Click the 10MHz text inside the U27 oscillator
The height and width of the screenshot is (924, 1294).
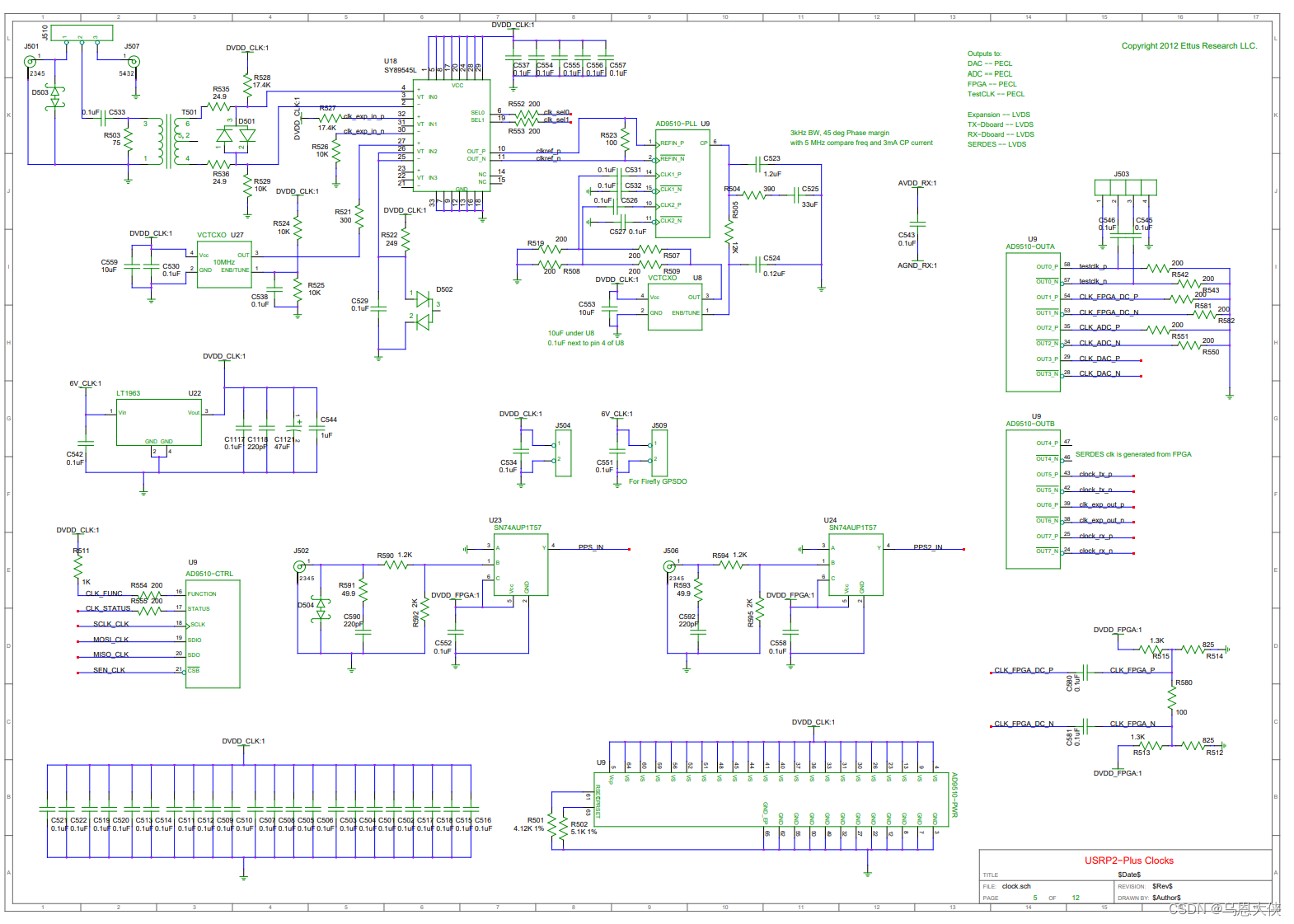pyautogui.click(x=224, y=262)
